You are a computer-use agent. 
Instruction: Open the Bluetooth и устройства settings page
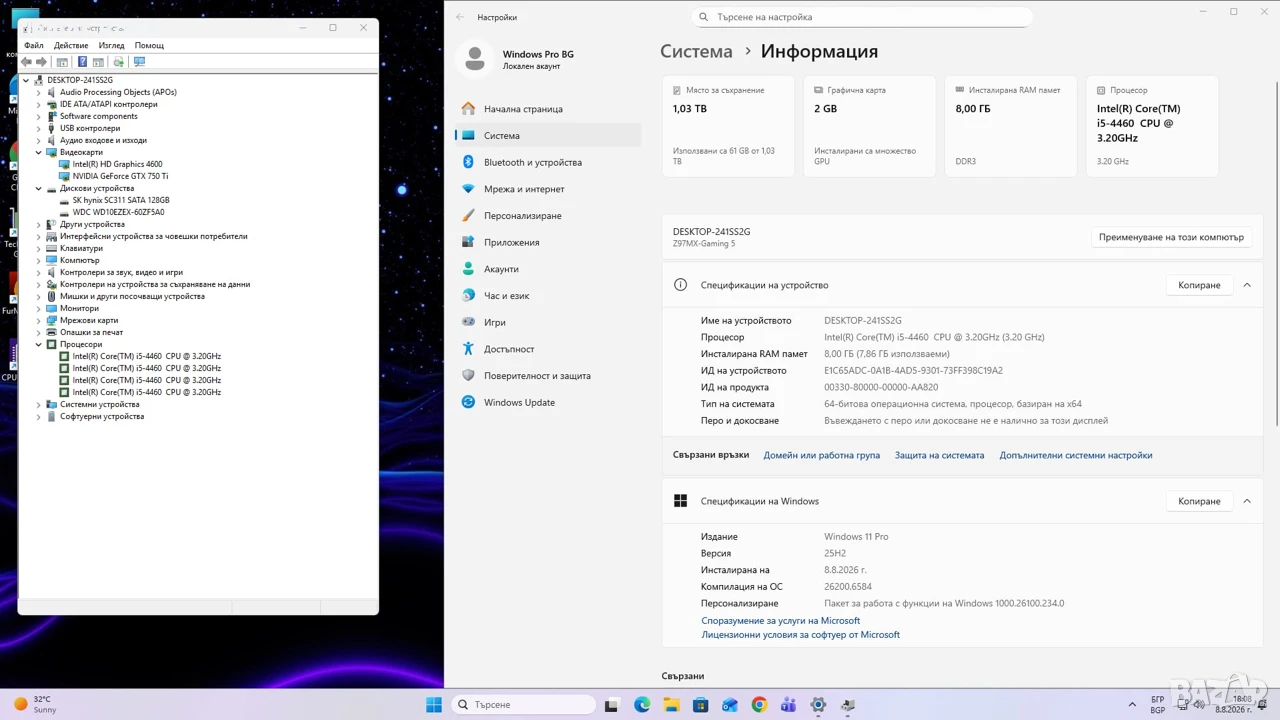click(548, 162)
